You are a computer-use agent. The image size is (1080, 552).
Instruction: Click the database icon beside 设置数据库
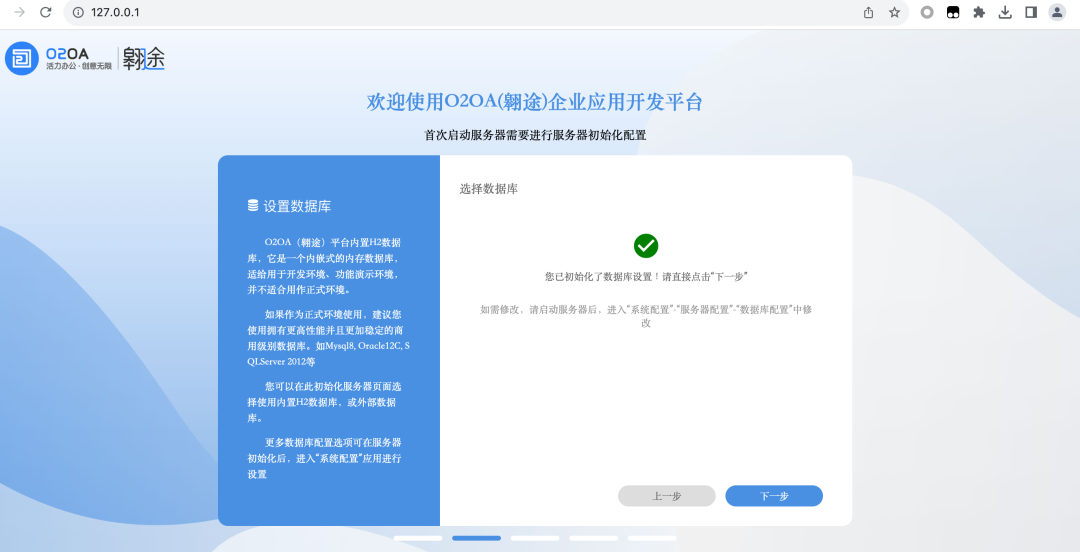point(253,205)
